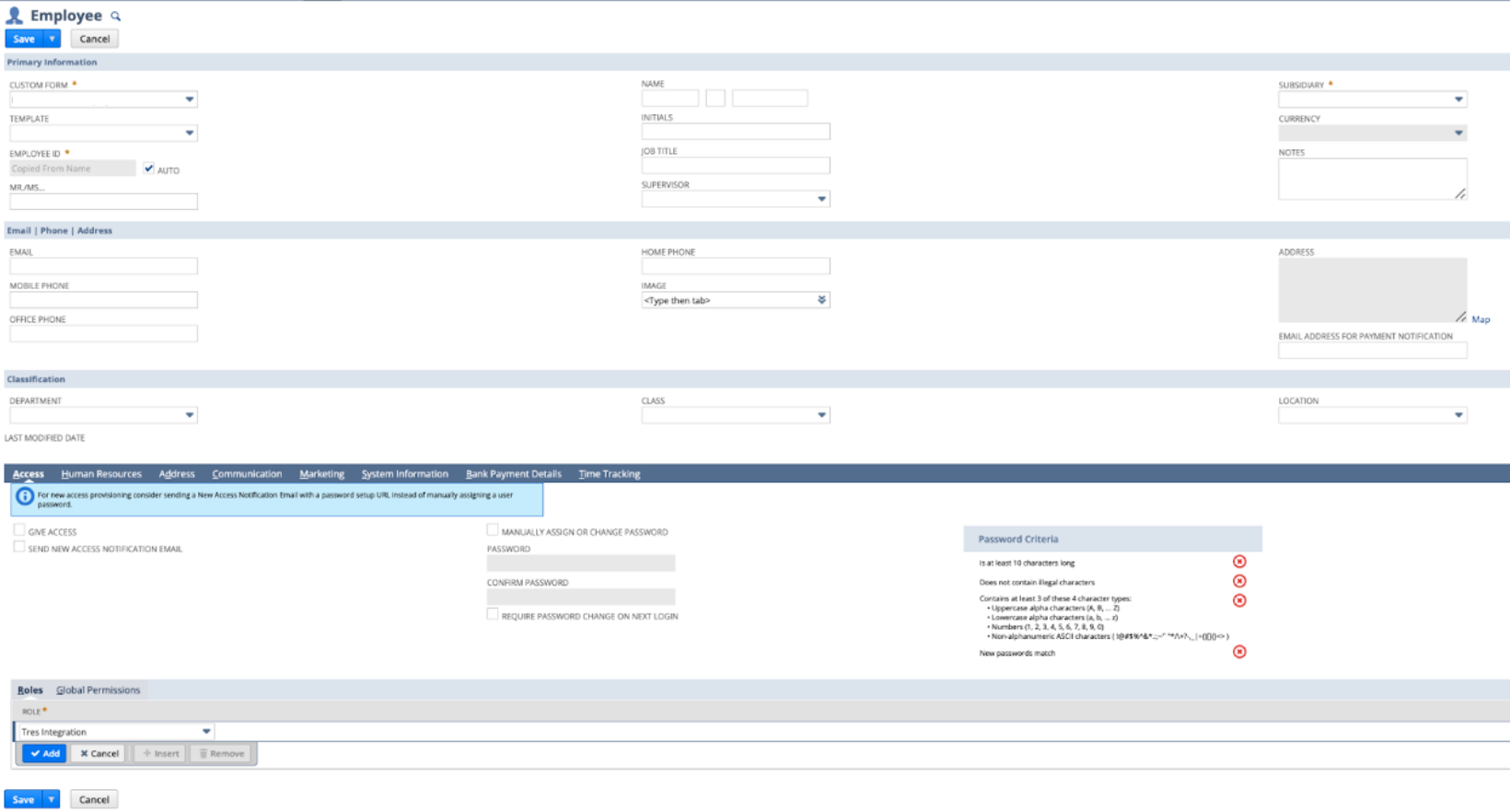This screenshot has width=1510, height=812.
Task: Enable the Give Access checkbox
Action: [x=19, y=530]
